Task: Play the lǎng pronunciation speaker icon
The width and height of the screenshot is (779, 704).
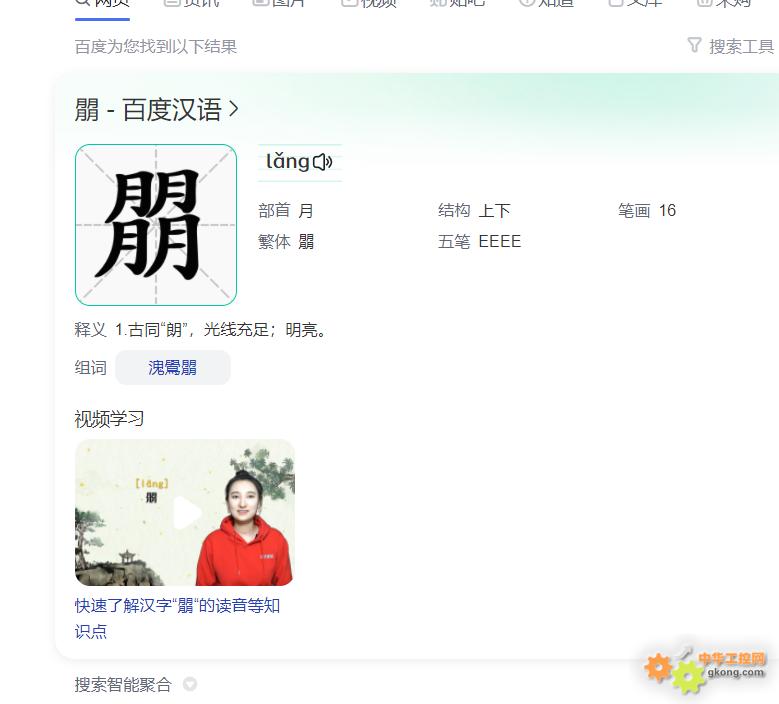Action: tap(322, 161)
